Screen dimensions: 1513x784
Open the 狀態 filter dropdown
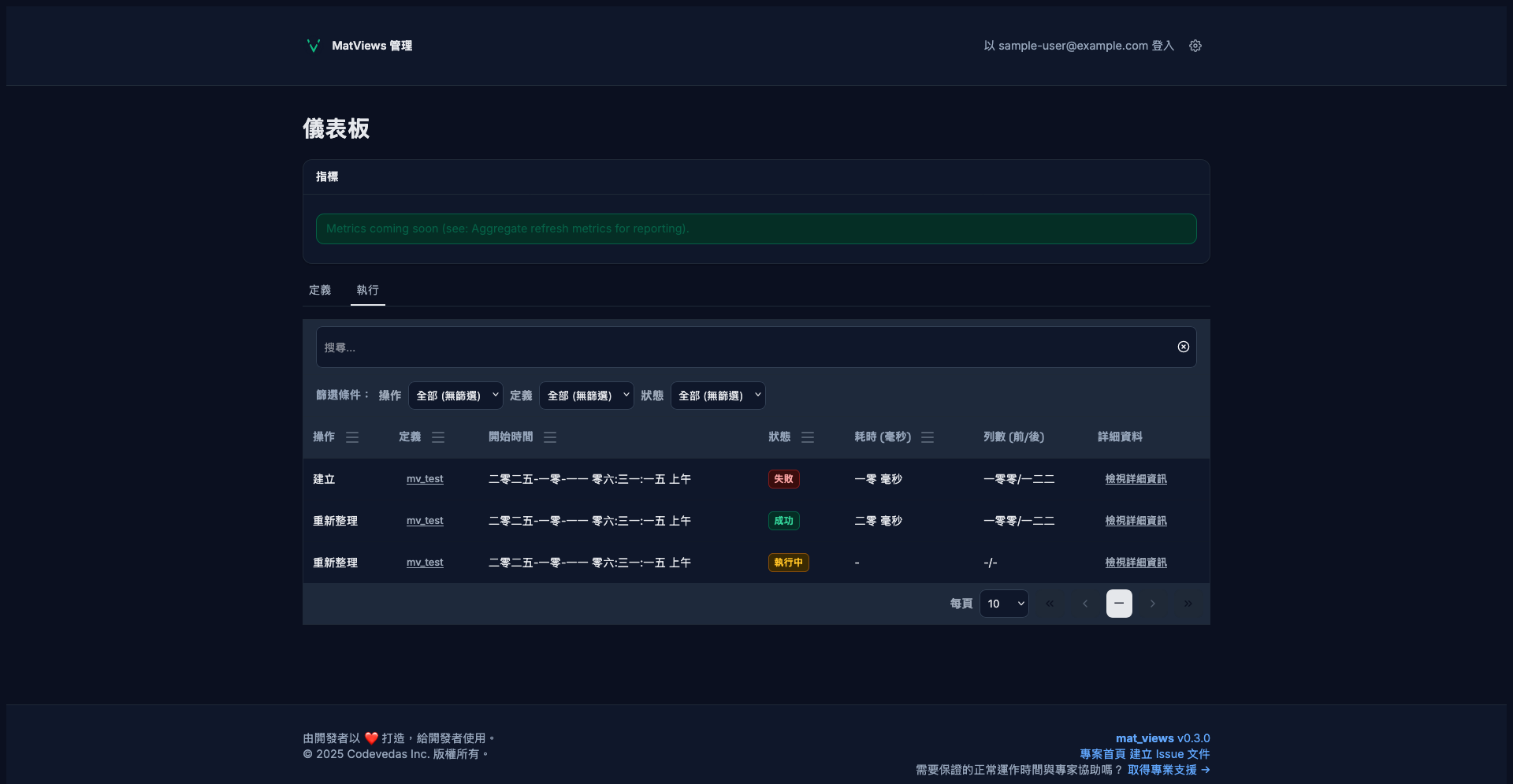click(x=717, y=396)
